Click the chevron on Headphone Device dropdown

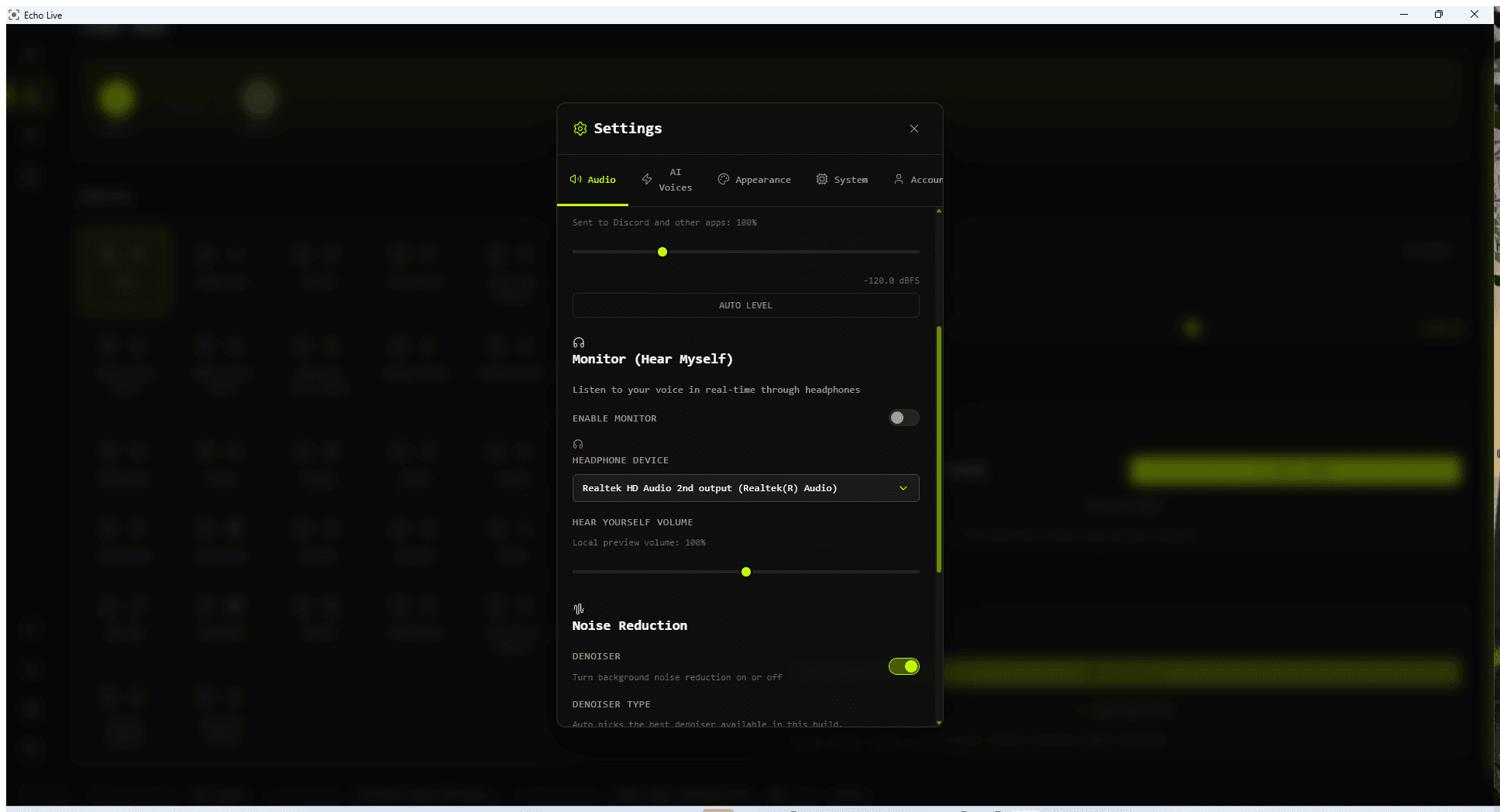coord(903,488)
